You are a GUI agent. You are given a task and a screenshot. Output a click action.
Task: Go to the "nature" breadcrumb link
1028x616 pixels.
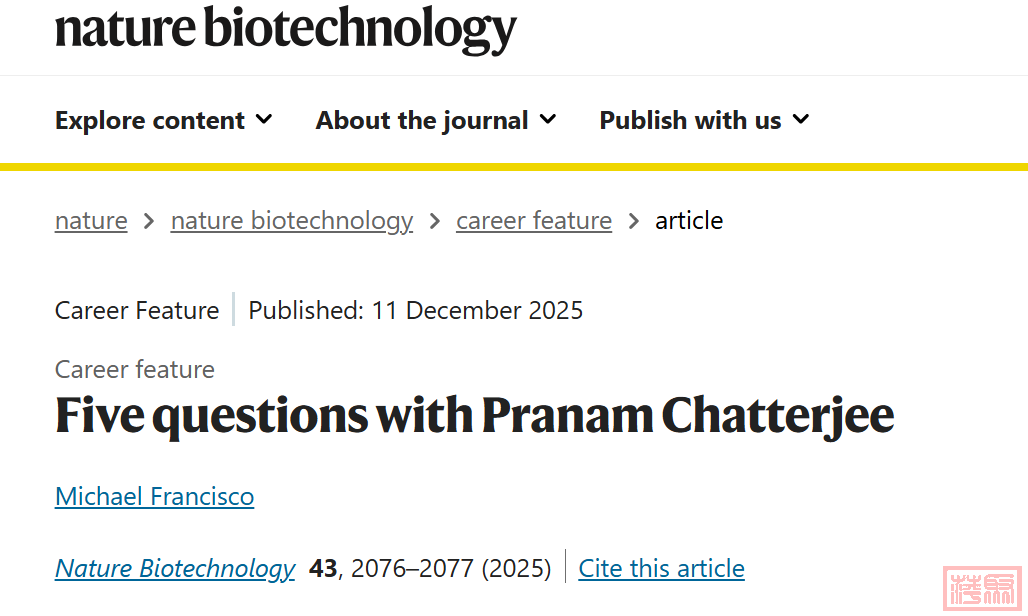click(91, 221)
